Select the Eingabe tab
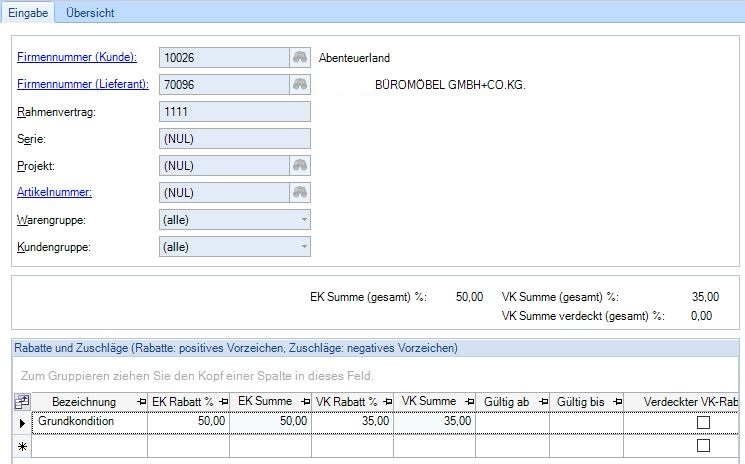This screenshot has height=464, width=745. pos(29,13)
